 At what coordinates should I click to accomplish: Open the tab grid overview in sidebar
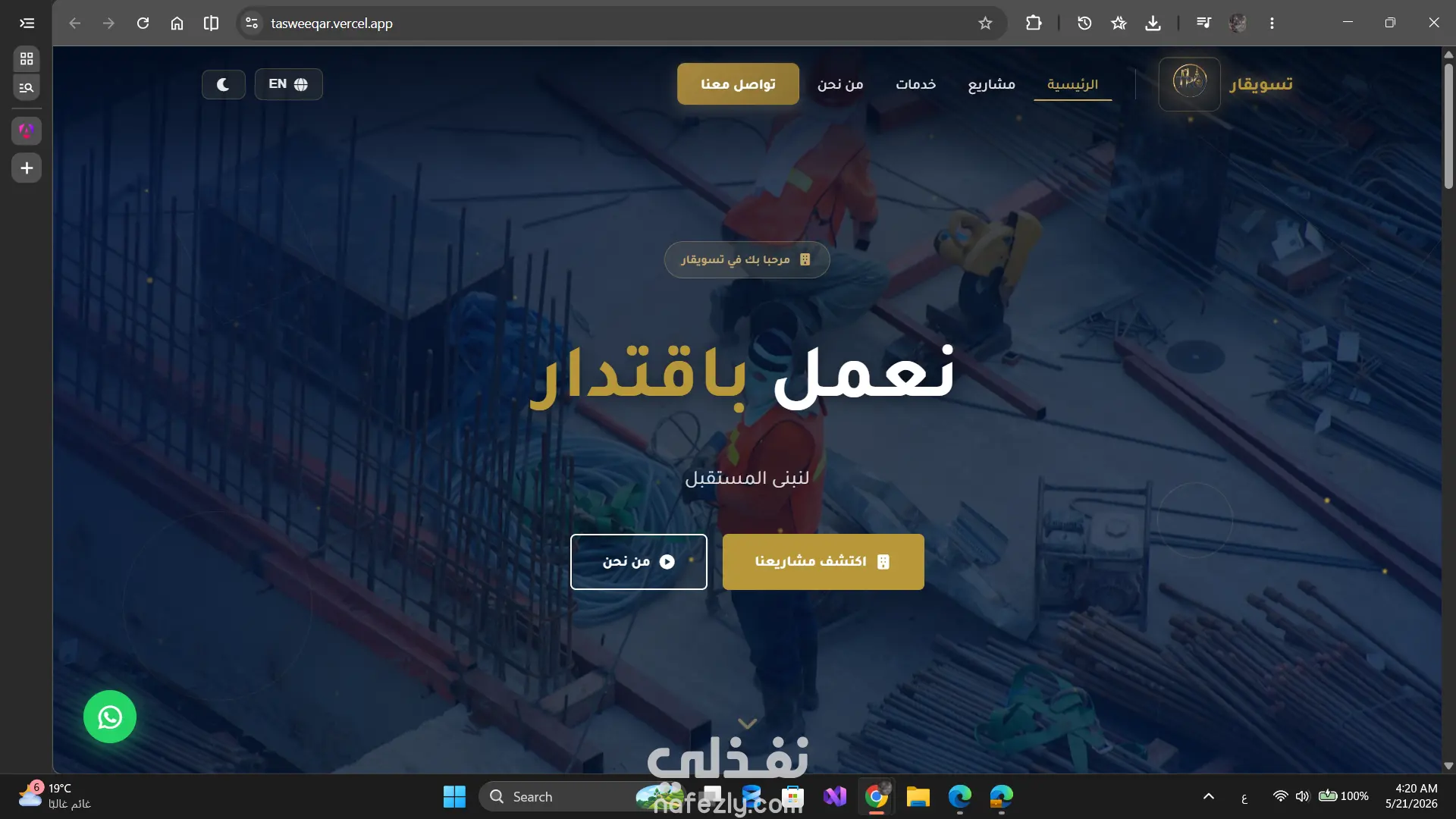27,58
